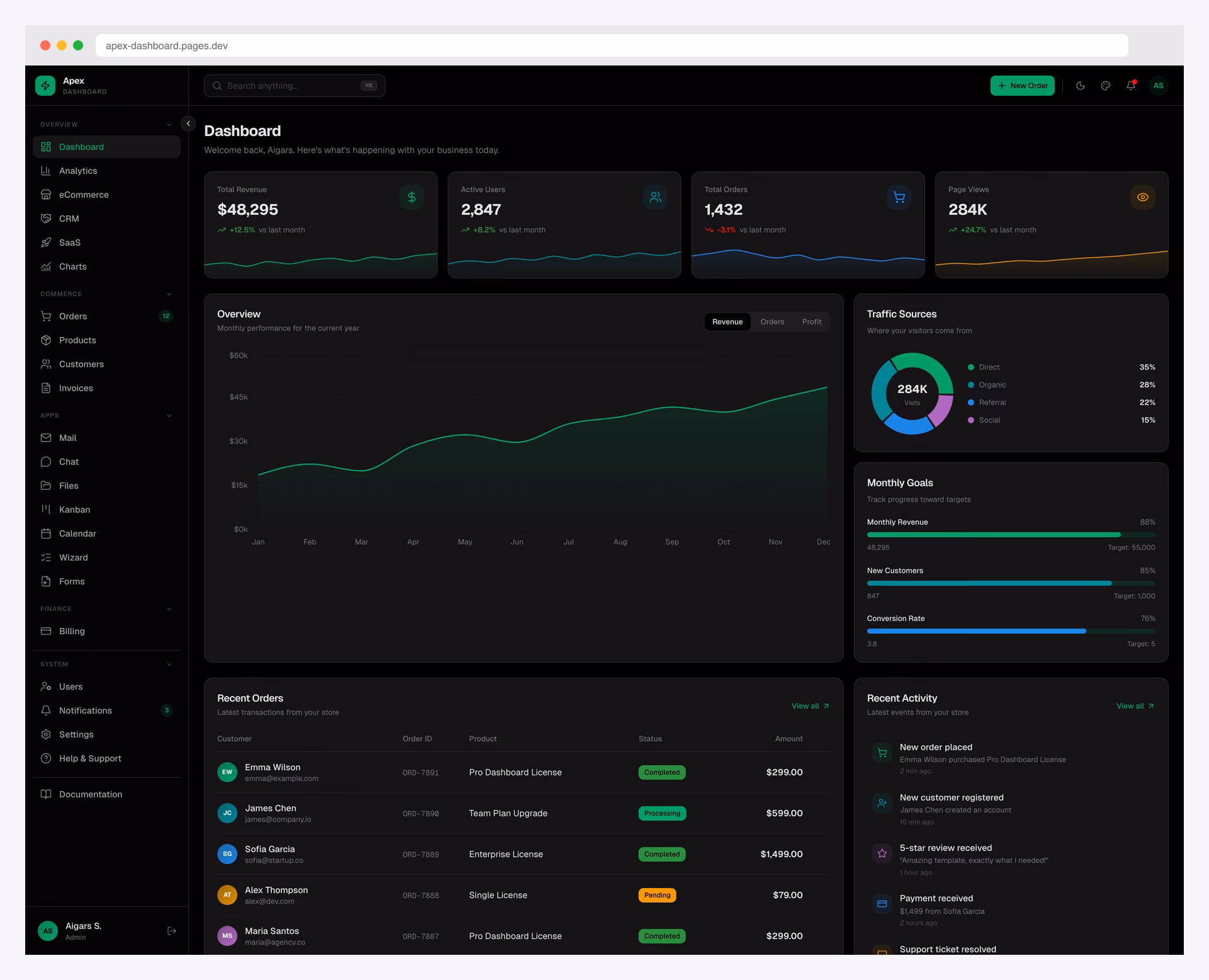Click the New Customers progress bar
Viewport: 1209px width, 980px height.
coord(1011,583)
